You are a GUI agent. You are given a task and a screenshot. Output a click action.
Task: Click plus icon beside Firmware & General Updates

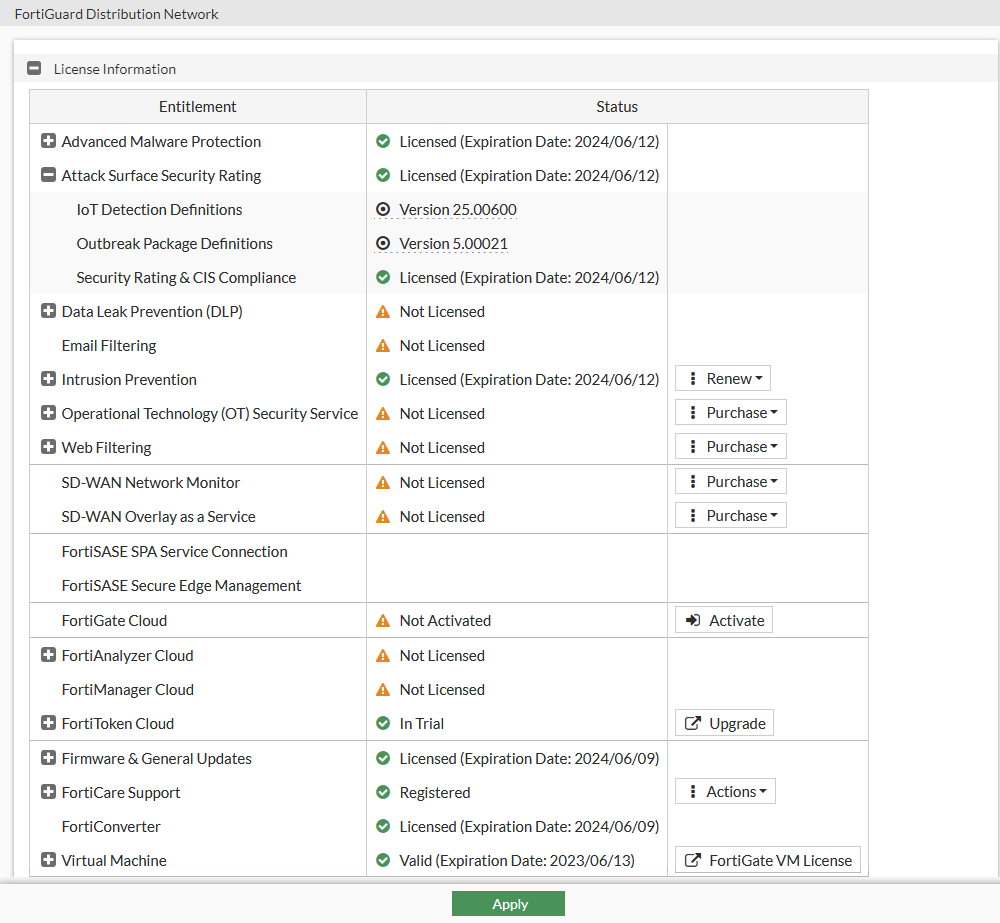pos(48,758)
